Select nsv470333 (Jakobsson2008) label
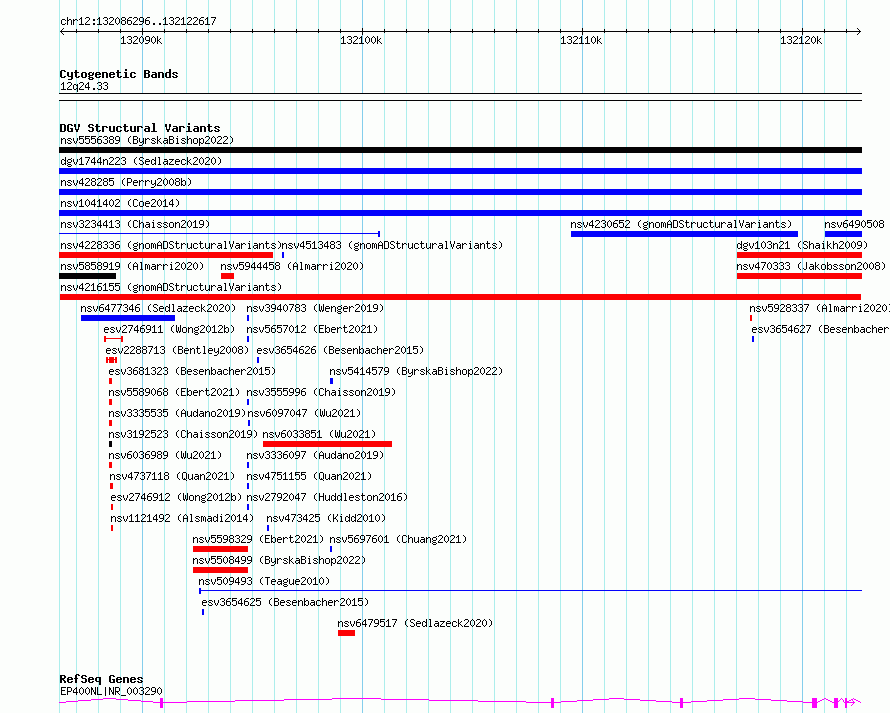Image resolution: width=890 pixels, height=713 pixels. (811, 266)
